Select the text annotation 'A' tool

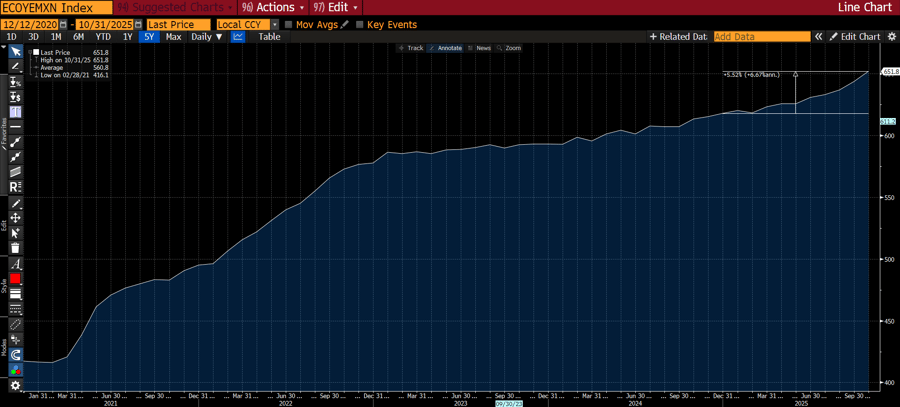pyautogui.click(x=15, y=263)
